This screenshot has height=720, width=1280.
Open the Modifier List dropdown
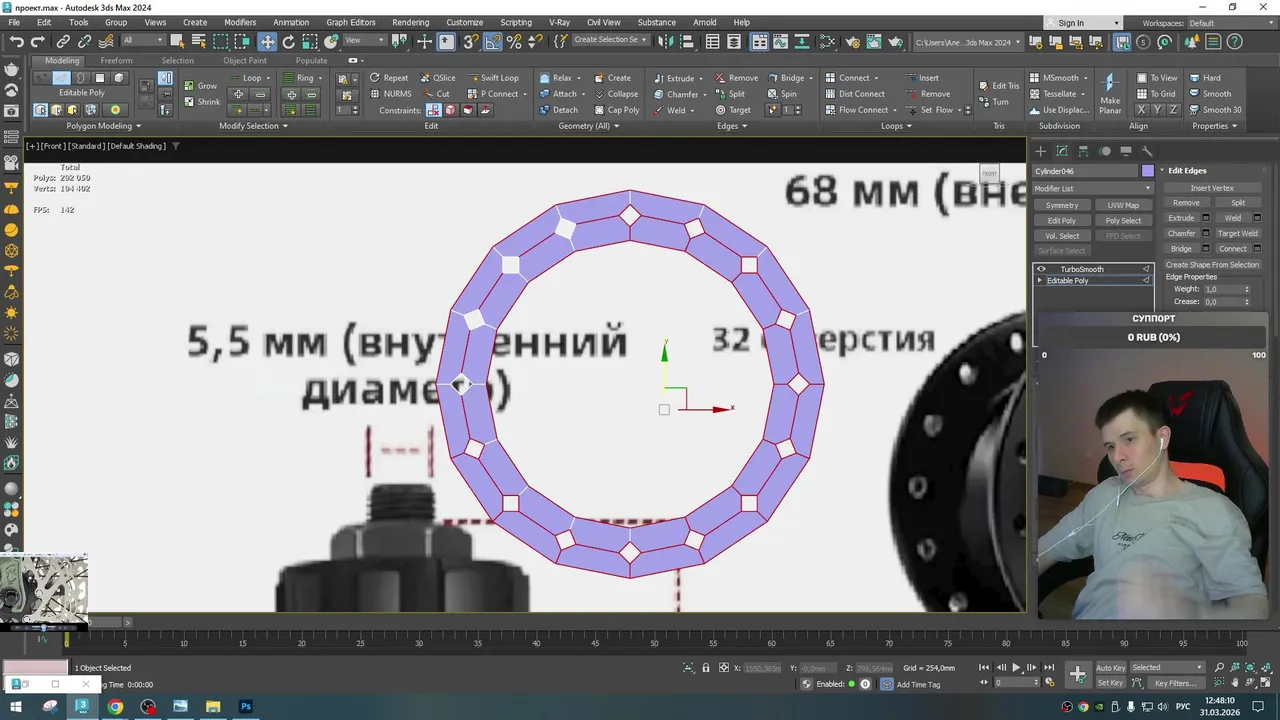click(x=1093, y=188)
